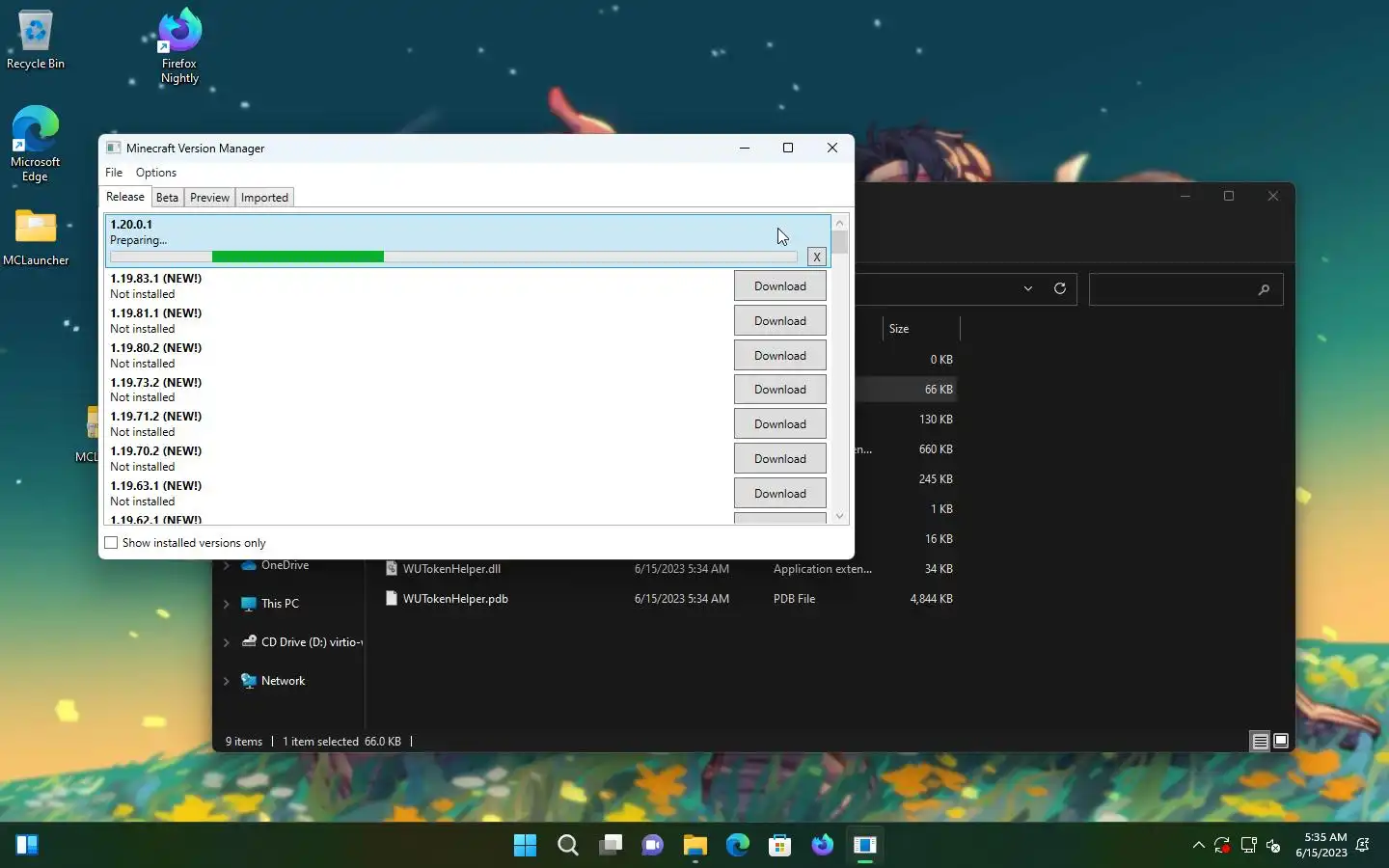Download version 1.19.63.1
1389x868 pixels.
[780, 494]
